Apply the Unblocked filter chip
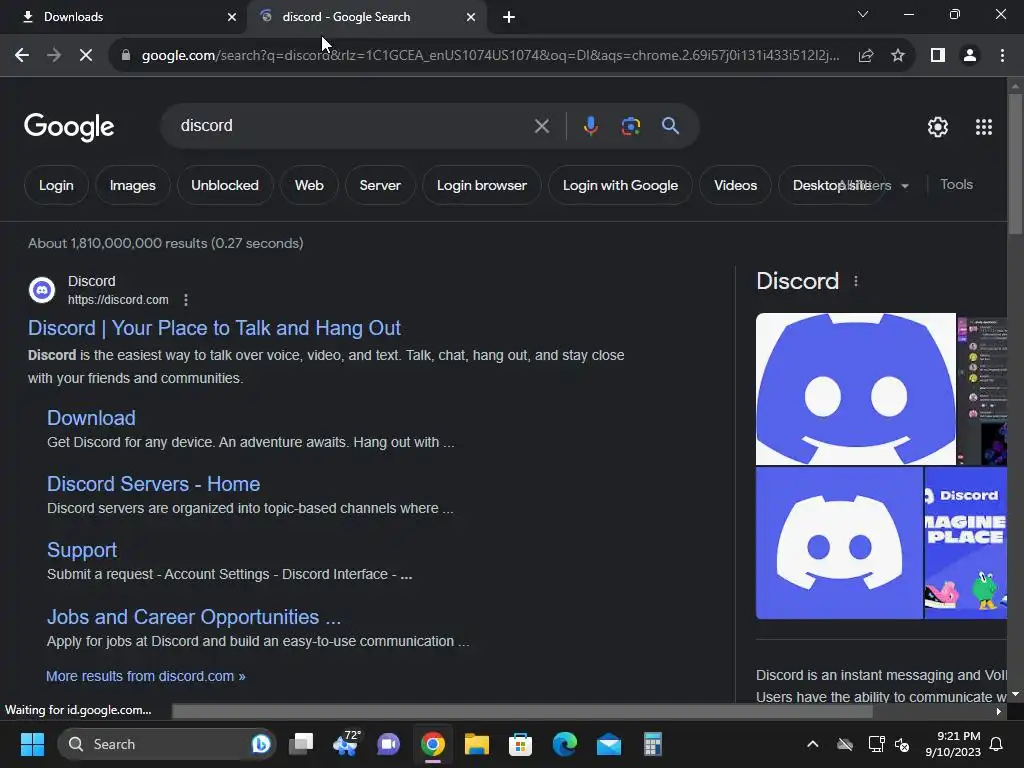The image size is (1024, 768). [x=225, y=185]
